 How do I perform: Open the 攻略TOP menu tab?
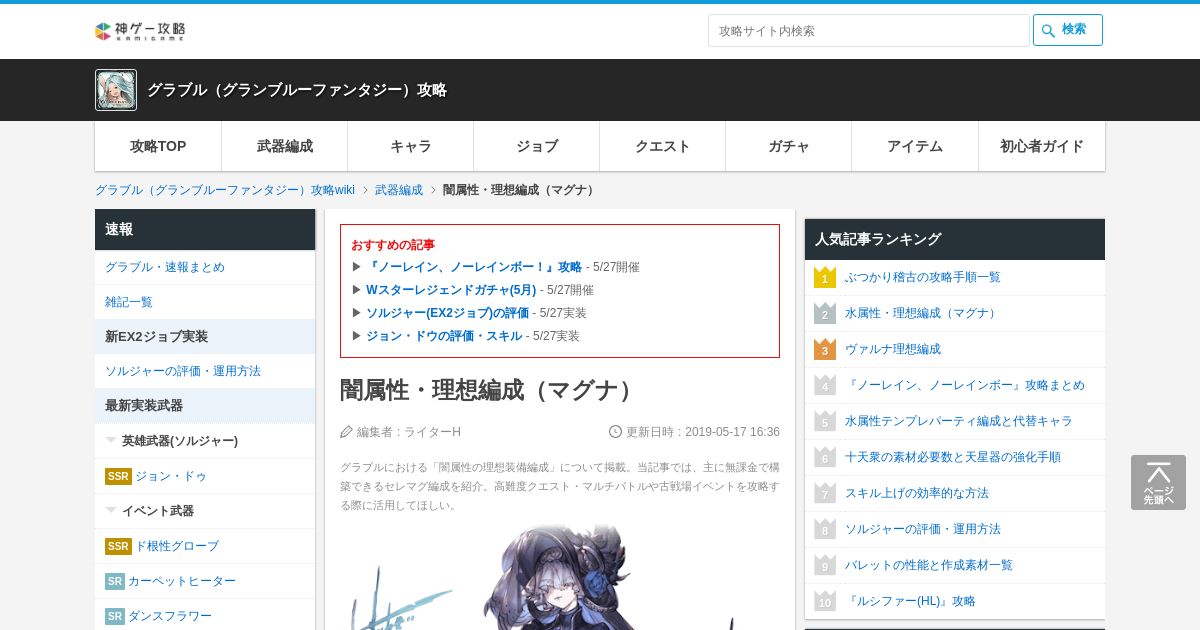(158, 146)
